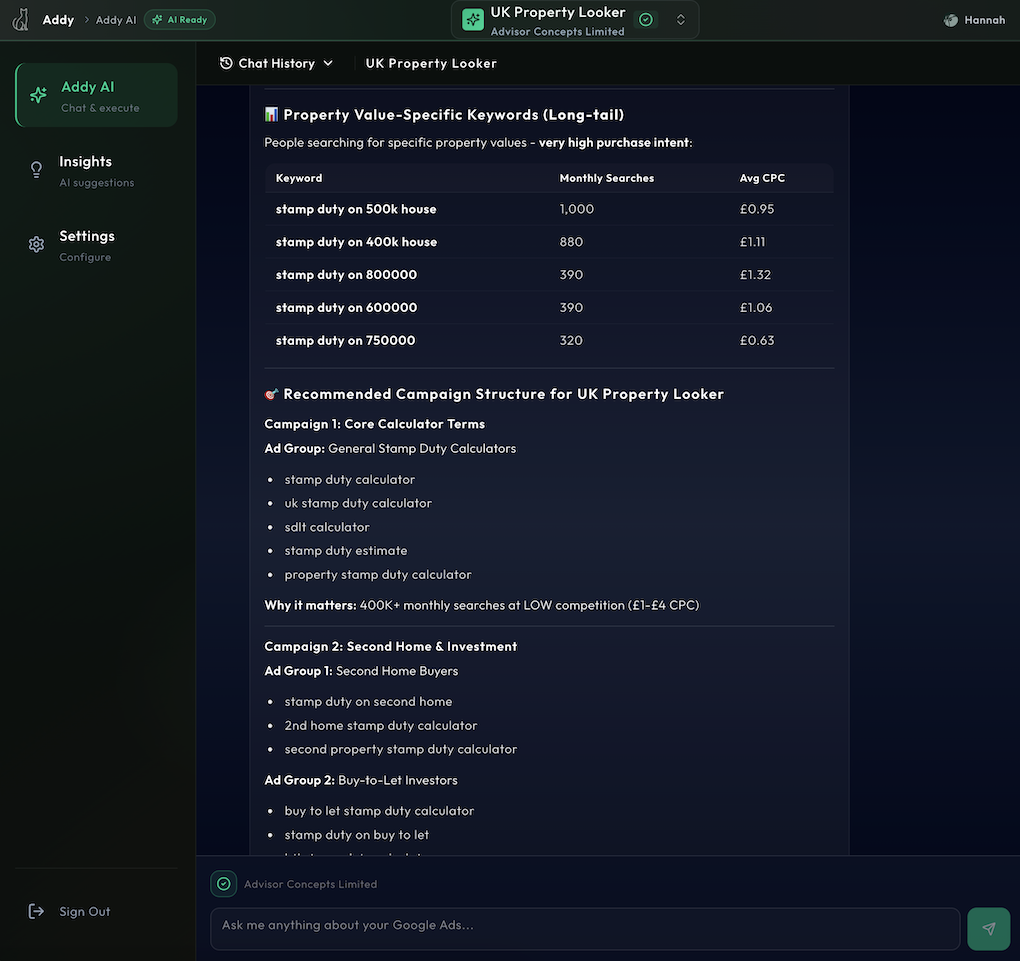Click the green check icon beside Advisor Concepts Limited

pyautogui.click(x=224, y=884)
